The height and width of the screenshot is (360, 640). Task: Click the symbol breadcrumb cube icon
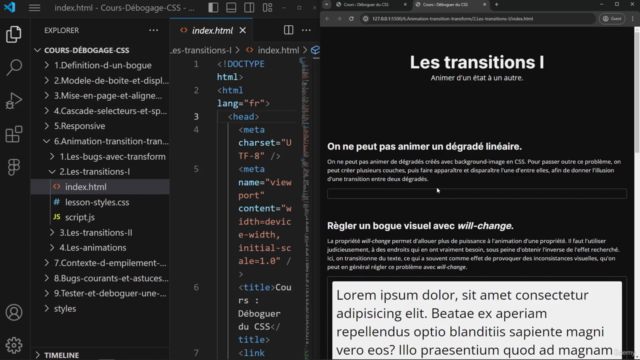315,50
